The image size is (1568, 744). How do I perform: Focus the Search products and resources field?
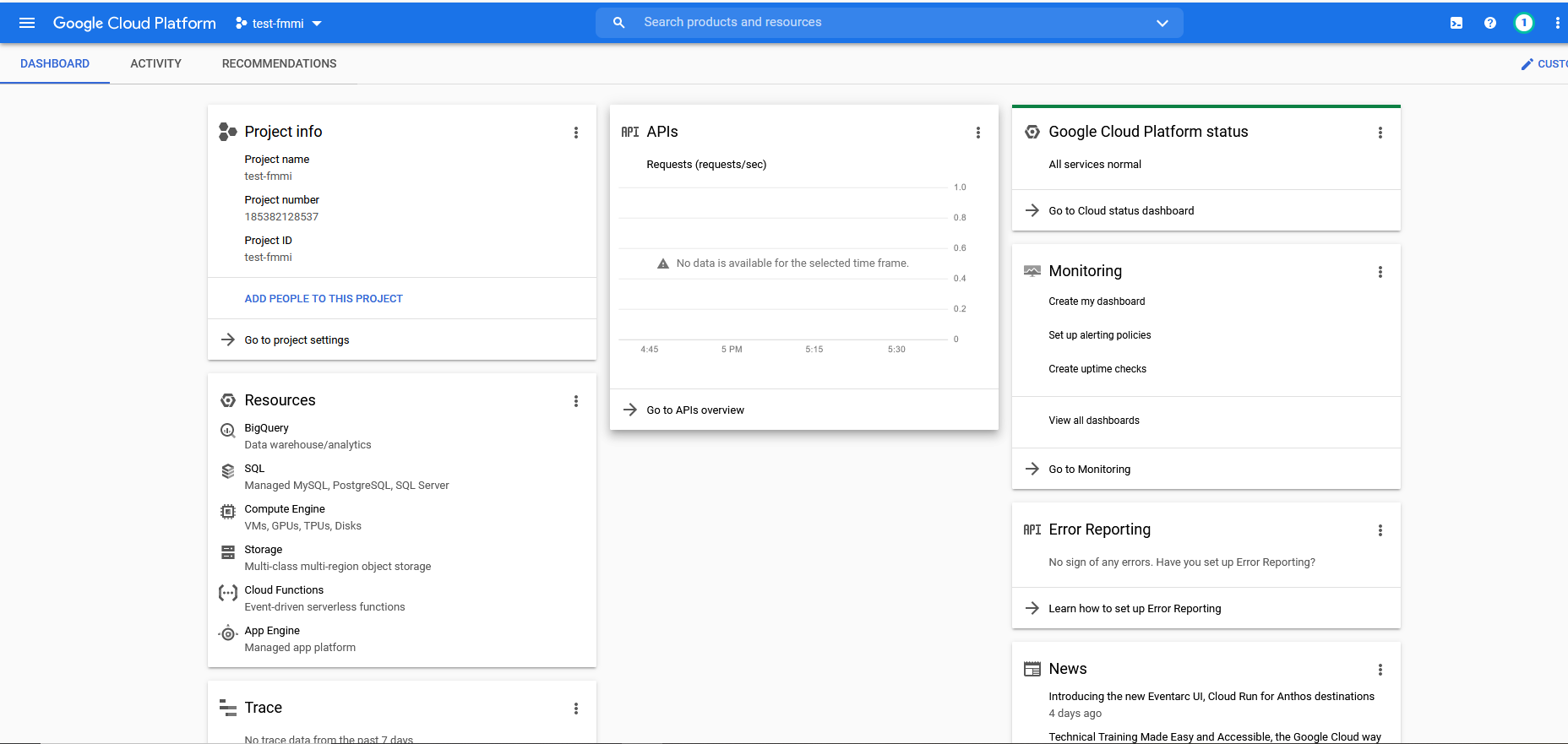890,23
